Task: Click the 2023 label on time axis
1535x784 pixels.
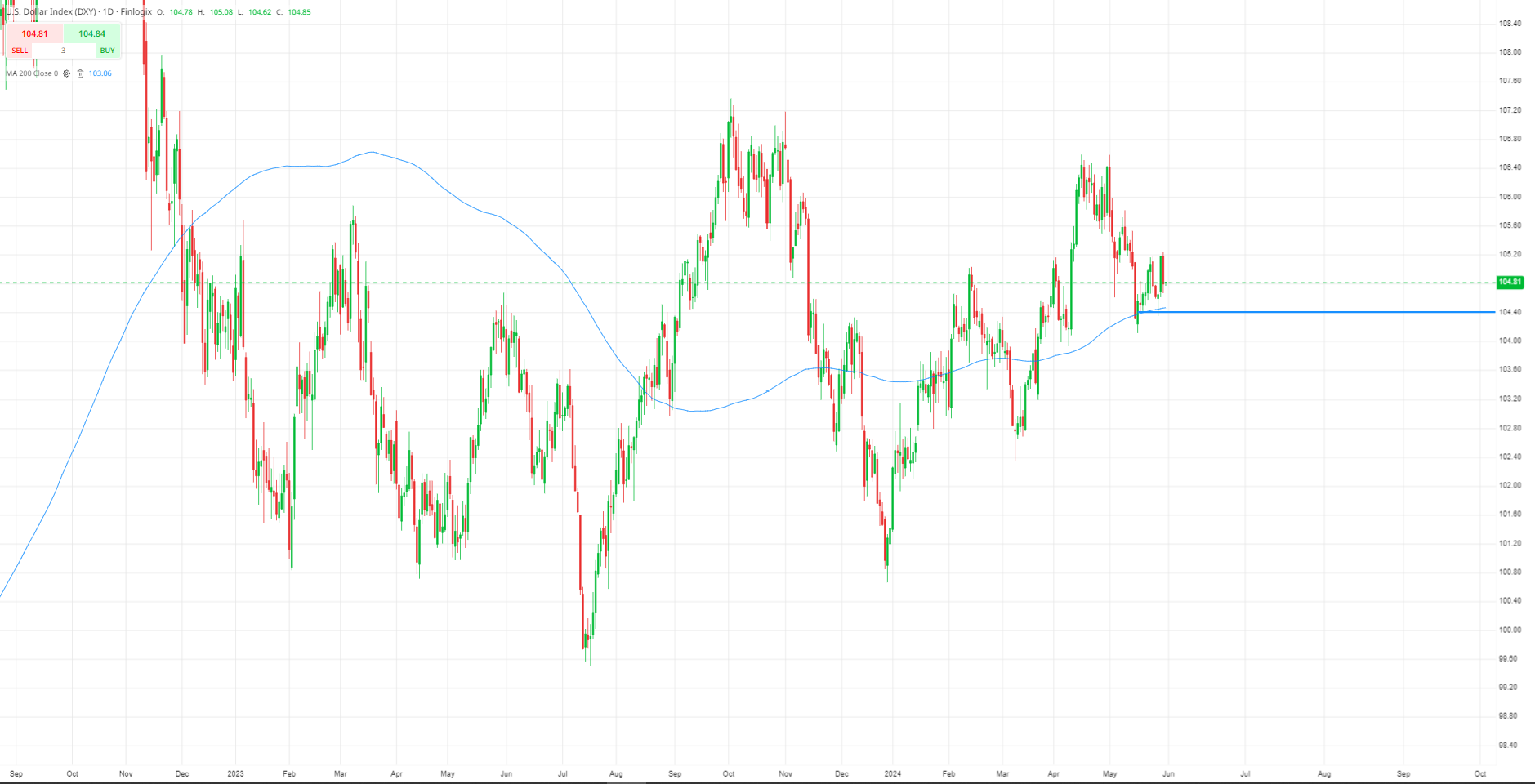Action: point(235,773)
